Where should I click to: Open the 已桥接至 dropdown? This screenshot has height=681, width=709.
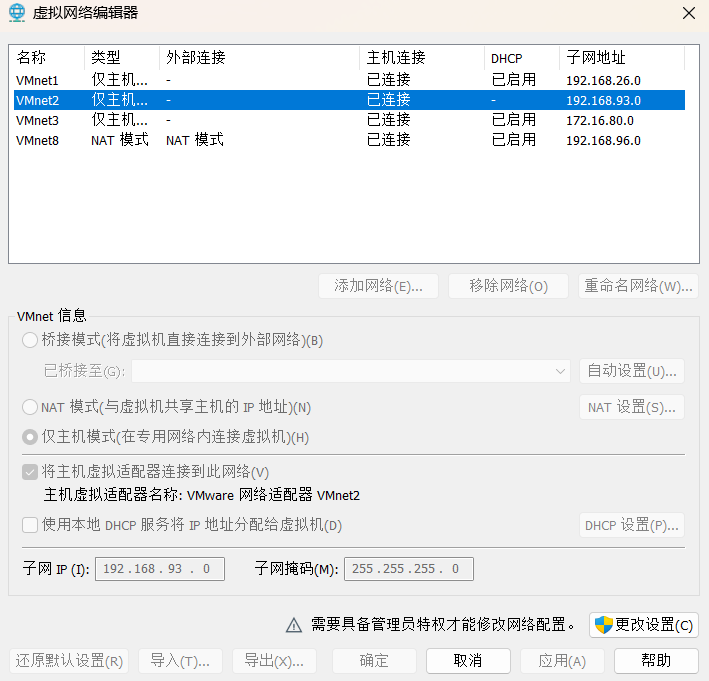click(351, 371)
